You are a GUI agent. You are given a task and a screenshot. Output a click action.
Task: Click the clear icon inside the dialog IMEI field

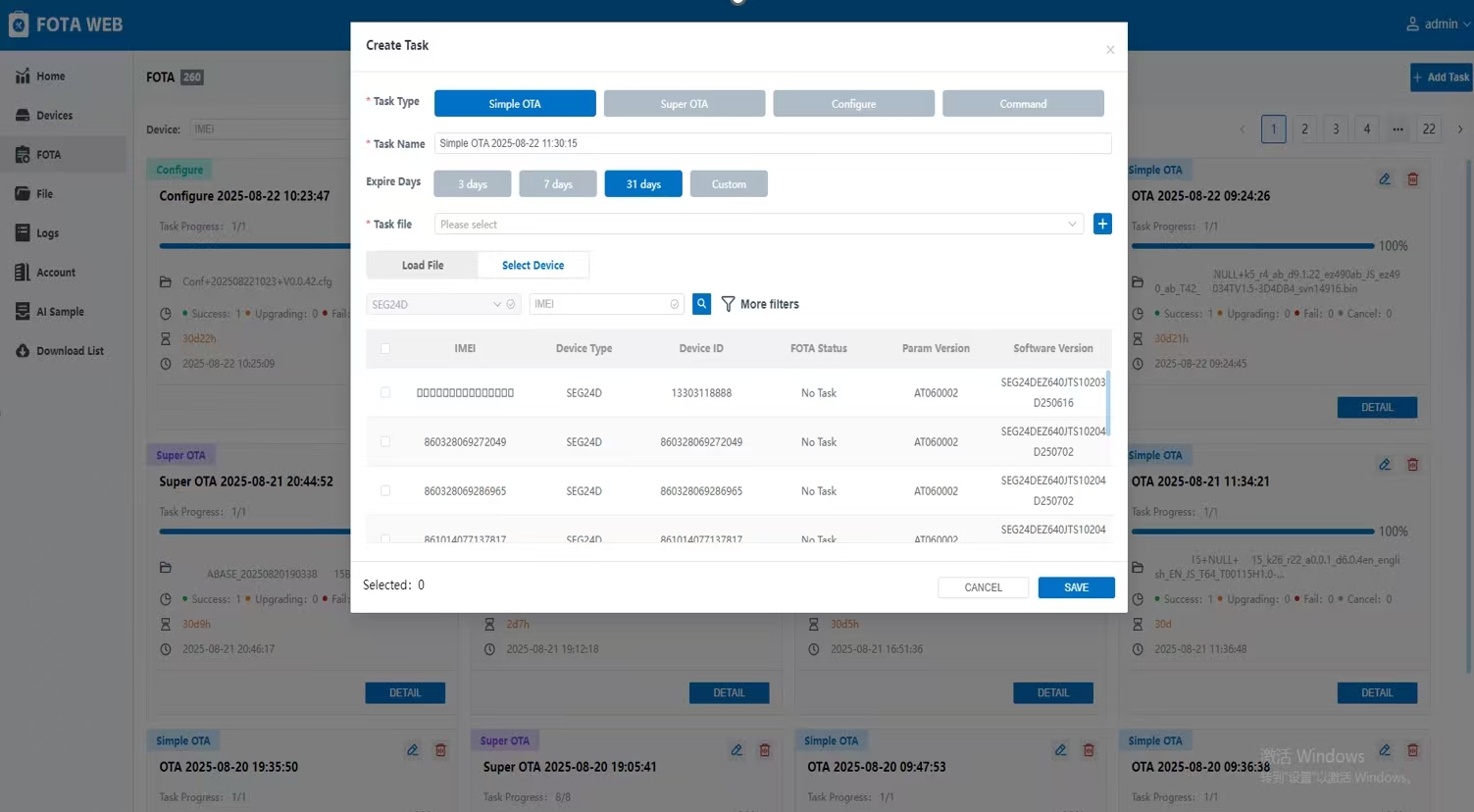[x=675, y=304]
